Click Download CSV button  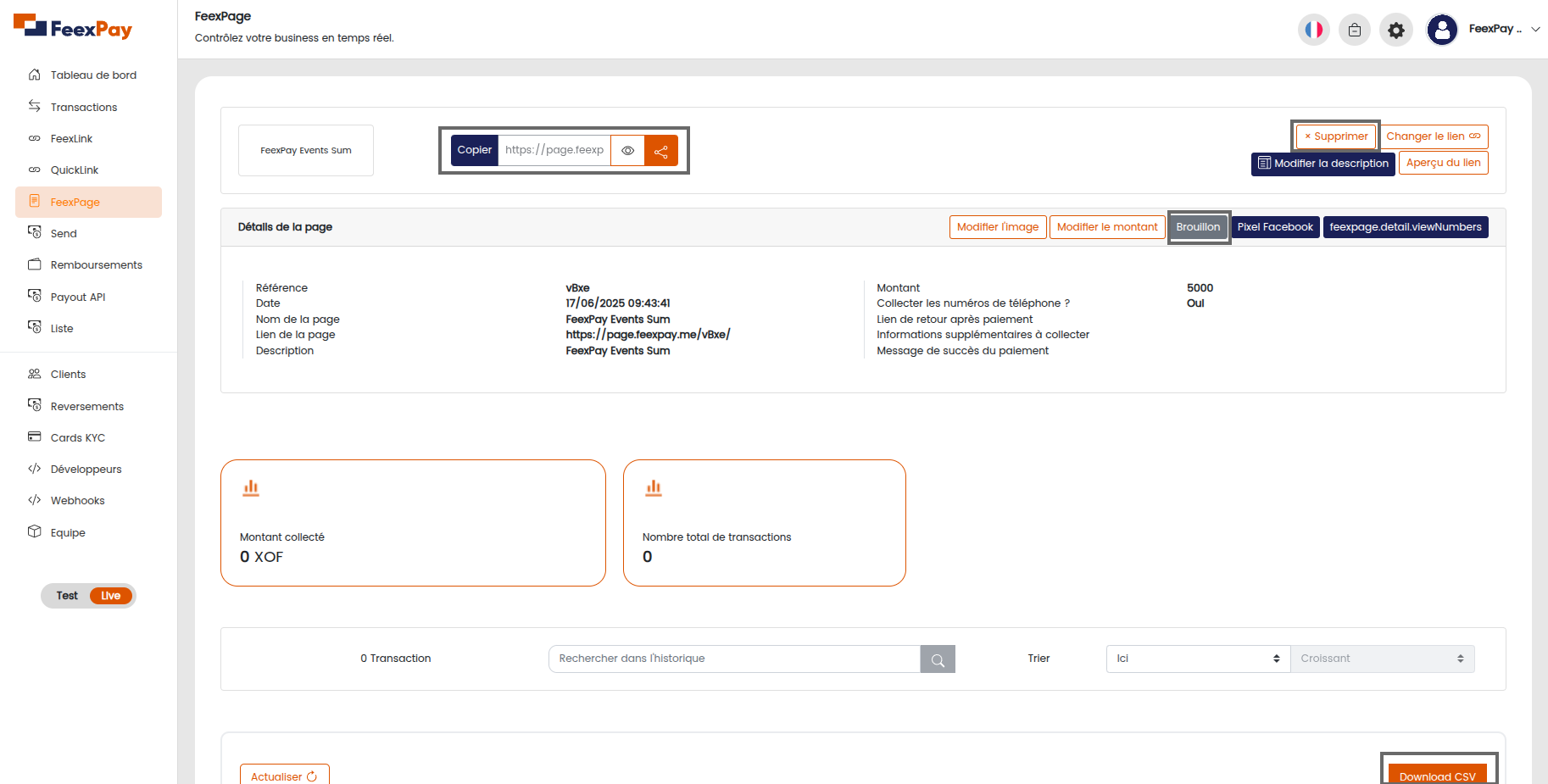pyautogui.click(x=1438, y=775)
